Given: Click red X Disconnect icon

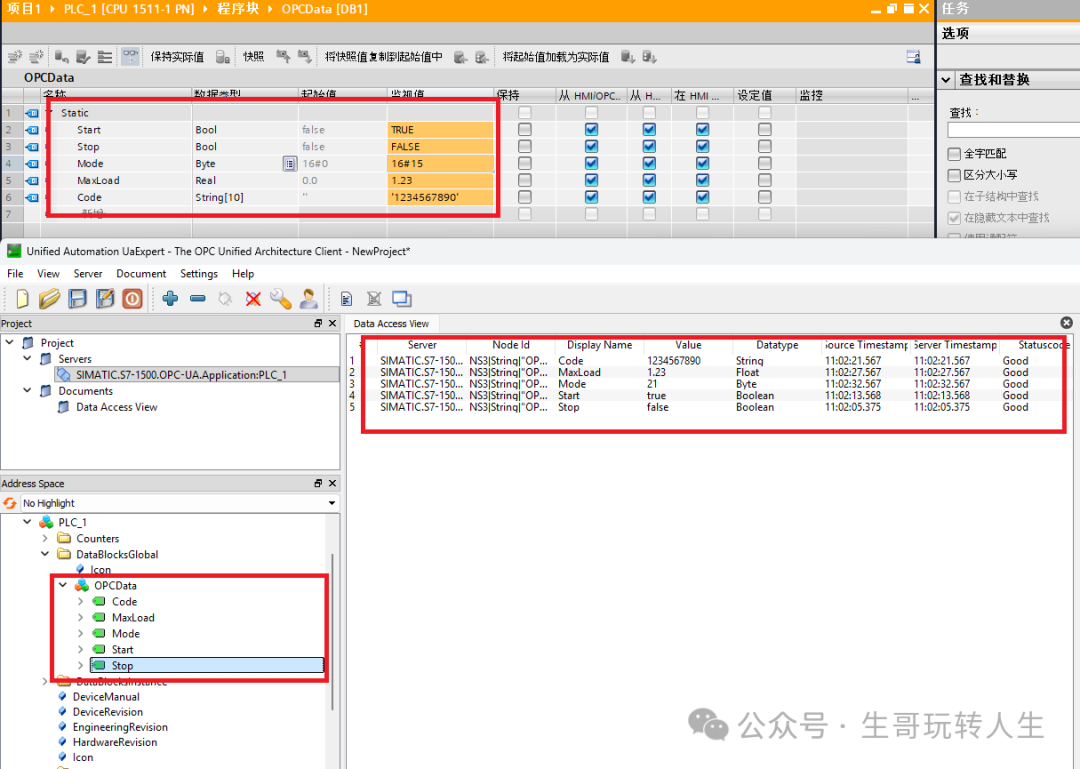Looking at the screenshot, I should (253, 298).
